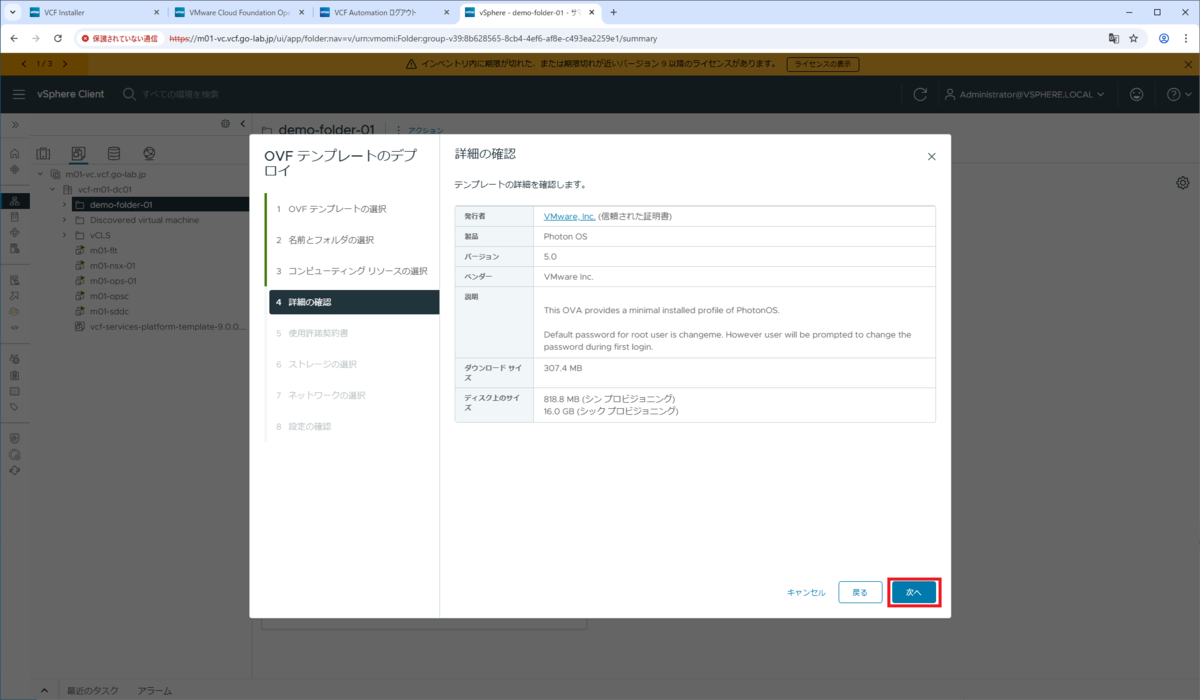The width and height of the screenshot is (1200, 700).
Task: Switch to the VCF Automation browser tab
Action: (x=385, y=13)
